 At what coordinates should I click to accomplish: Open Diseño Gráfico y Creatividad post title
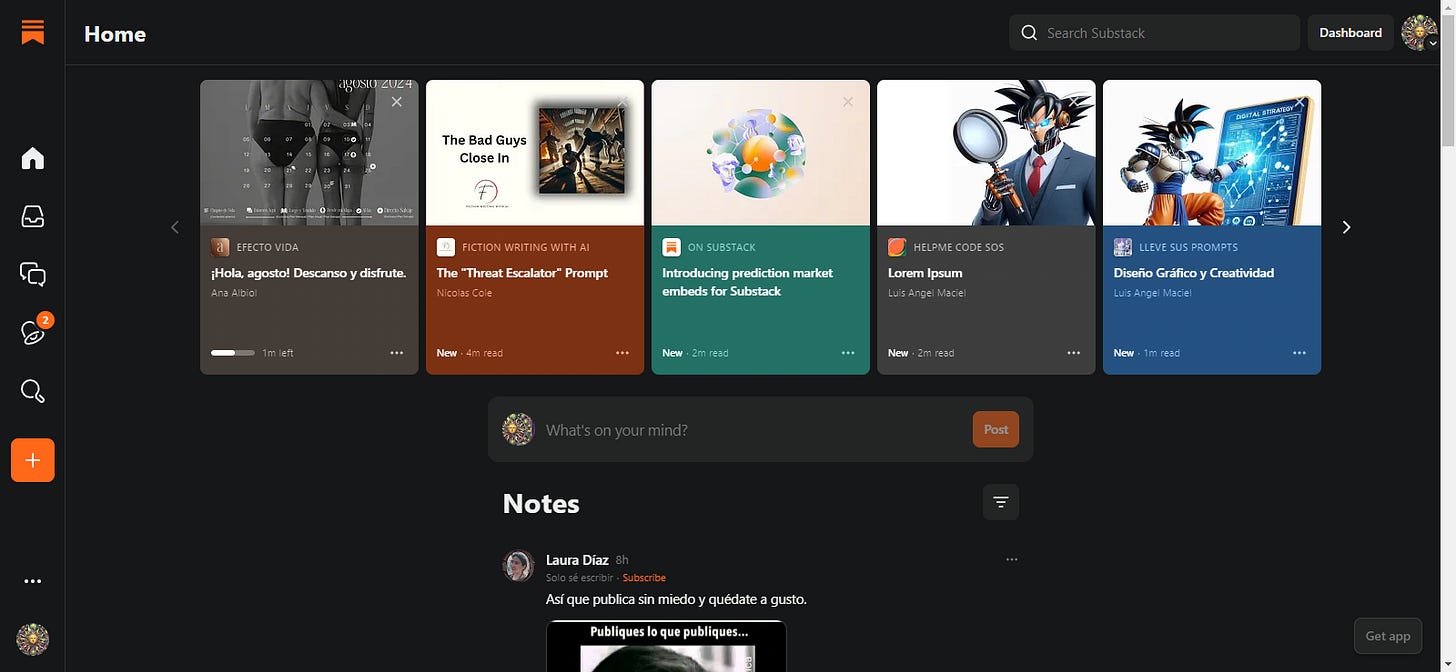(x=1194, y=273)
